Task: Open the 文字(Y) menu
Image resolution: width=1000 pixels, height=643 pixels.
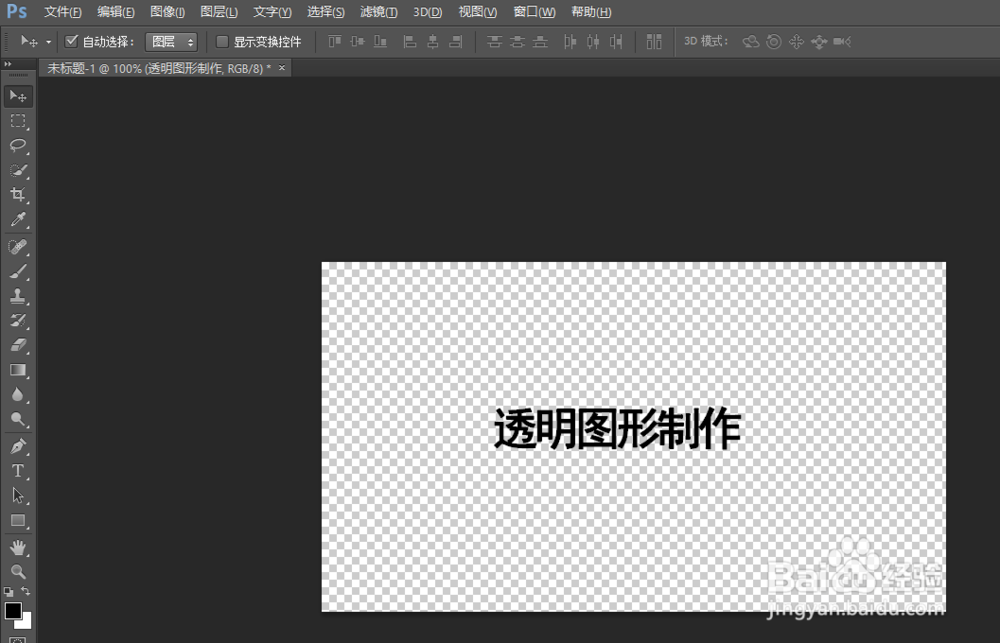Action: [x=272, y=12]
